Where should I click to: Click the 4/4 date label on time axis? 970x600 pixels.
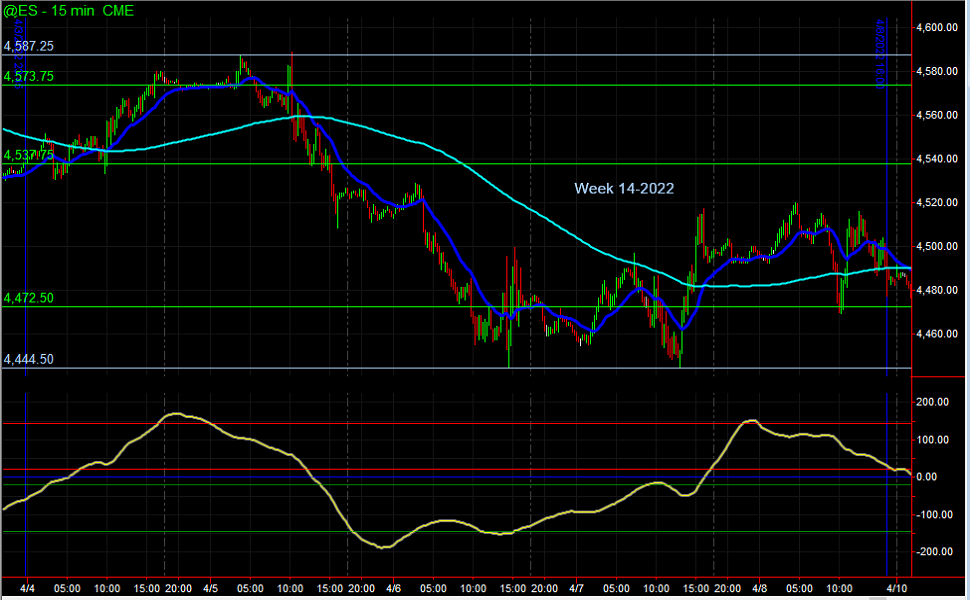[x=26, y=590]
